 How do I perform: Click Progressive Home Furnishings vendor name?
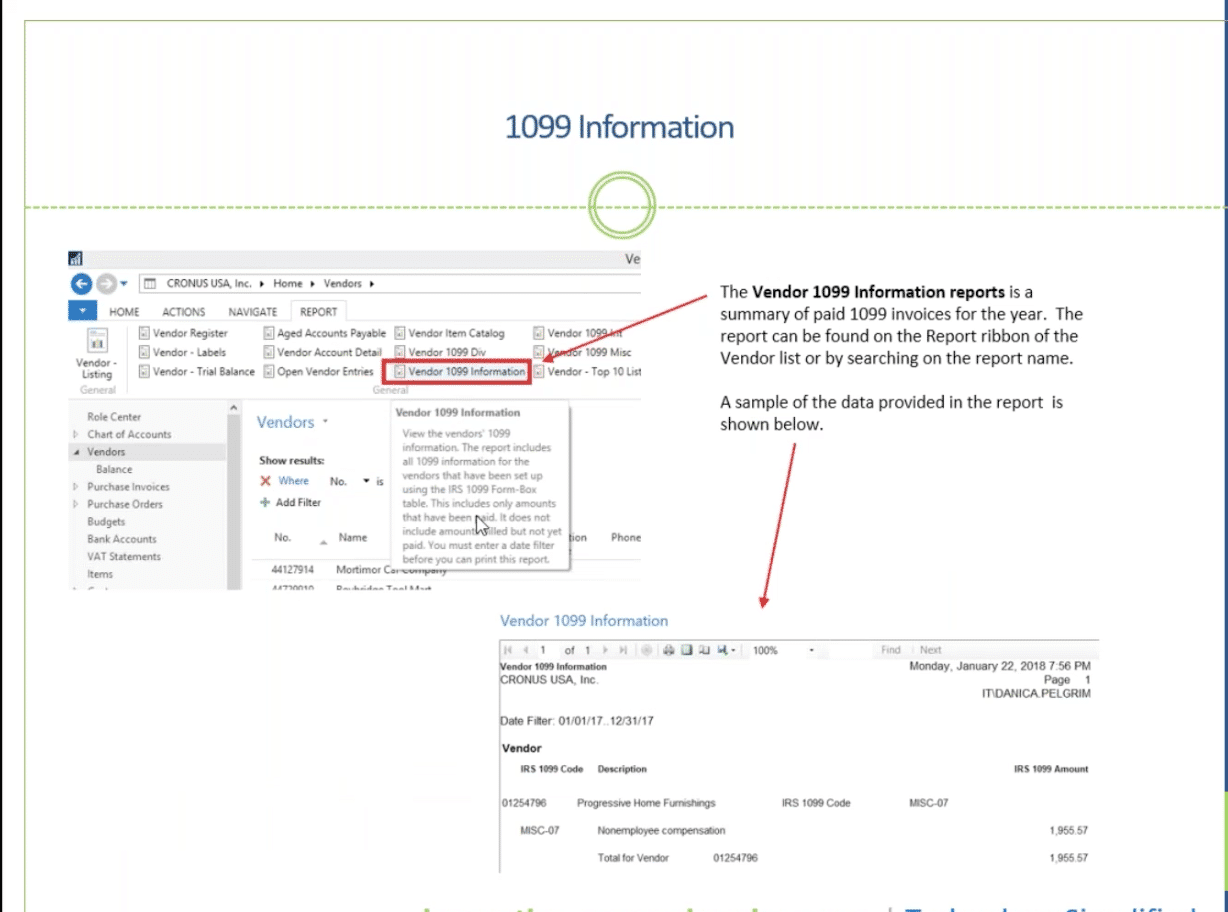point(646,803)
